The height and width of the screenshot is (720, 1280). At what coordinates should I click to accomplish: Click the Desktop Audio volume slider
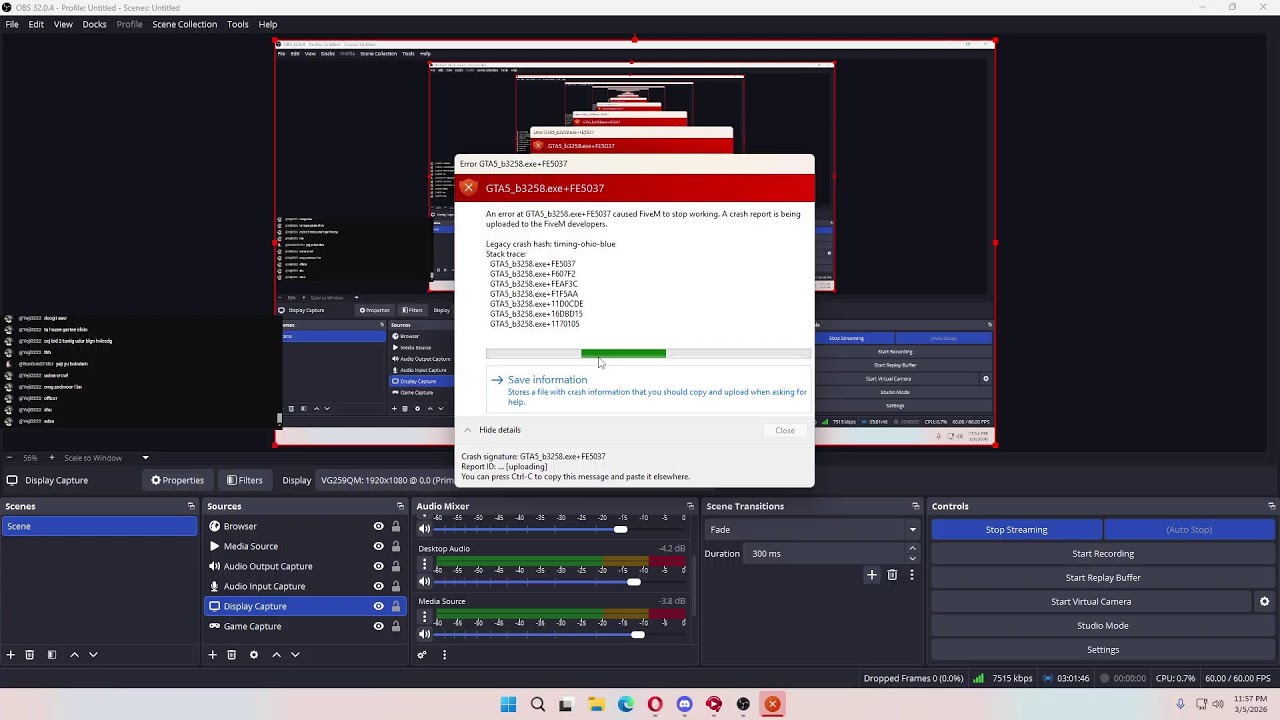tap(560, 581)
